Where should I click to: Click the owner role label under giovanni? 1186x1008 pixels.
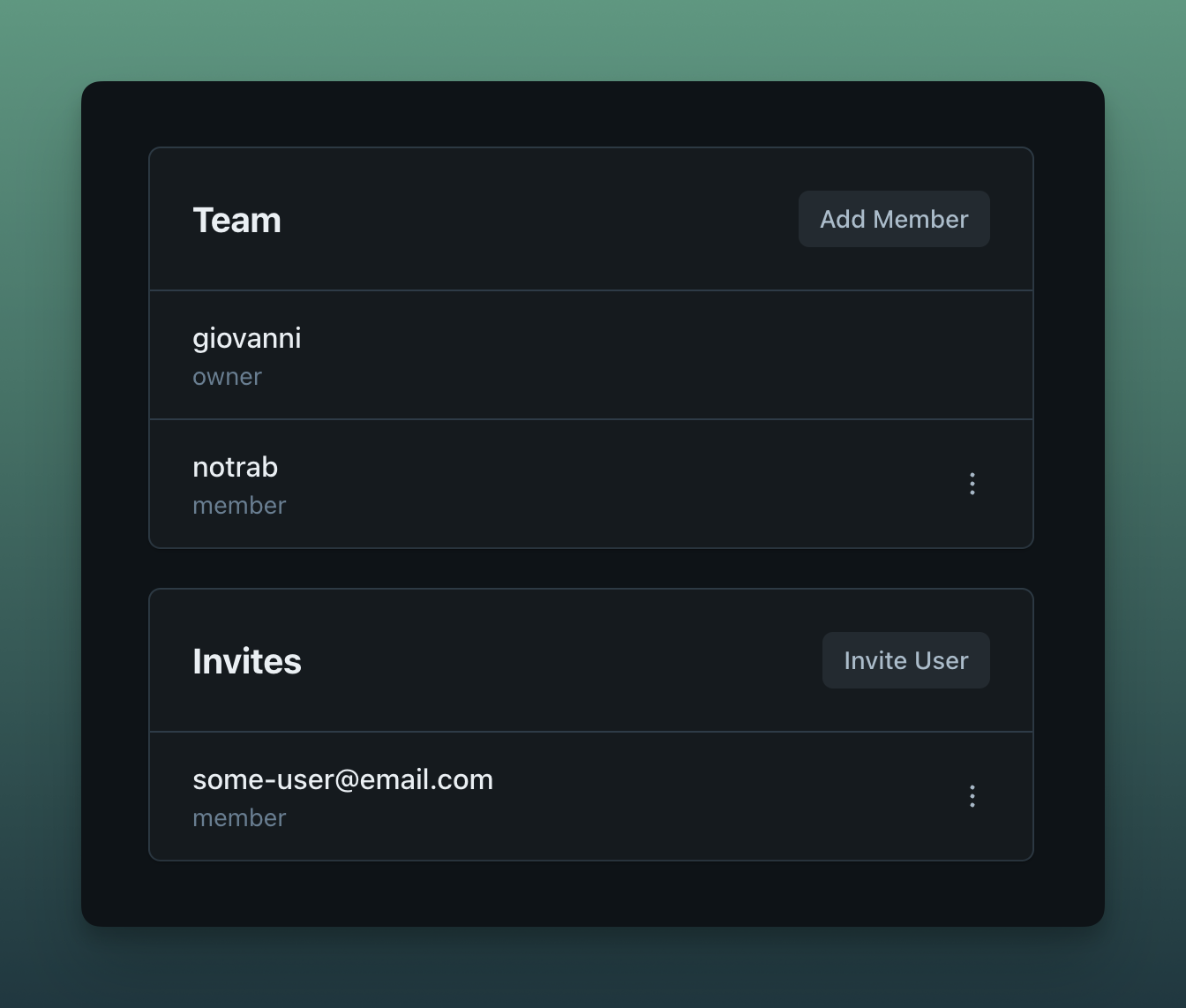point(227,377)
